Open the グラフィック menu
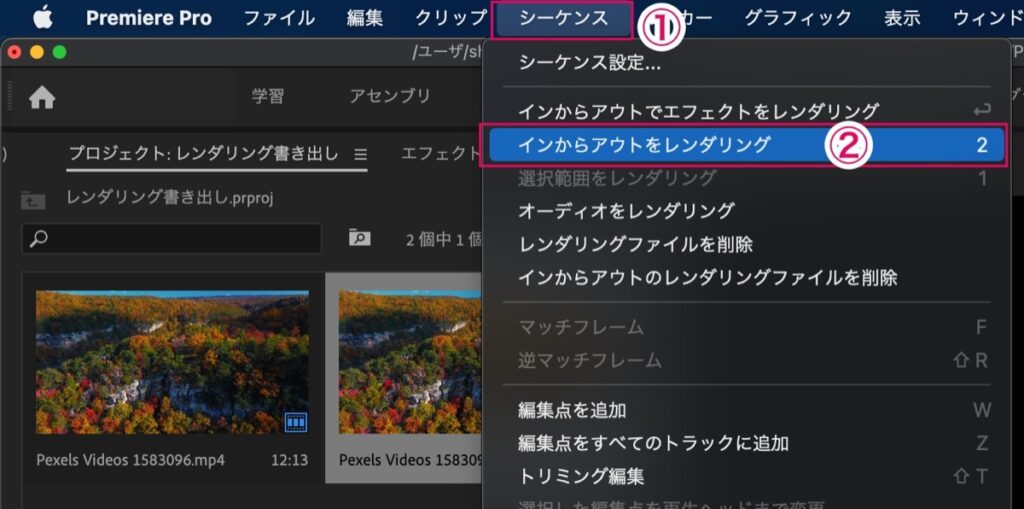 tap(798, 18)
